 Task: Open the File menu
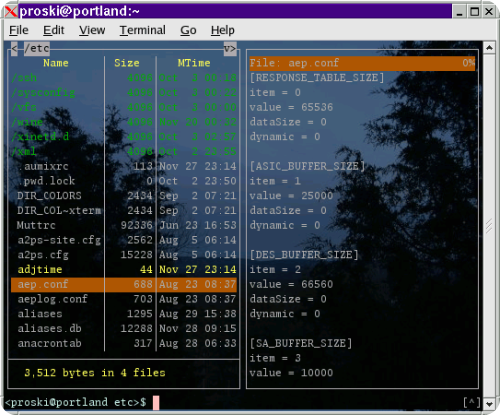pyautogui.click(x=19, y=30)
